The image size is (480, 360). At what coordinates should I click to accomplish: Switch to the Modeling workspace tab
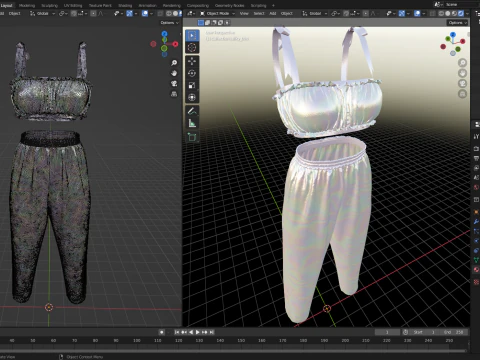coord(27,5)
